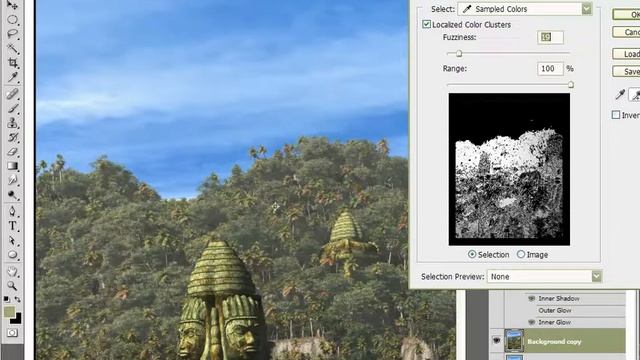Select the Zoom tool

12,286
